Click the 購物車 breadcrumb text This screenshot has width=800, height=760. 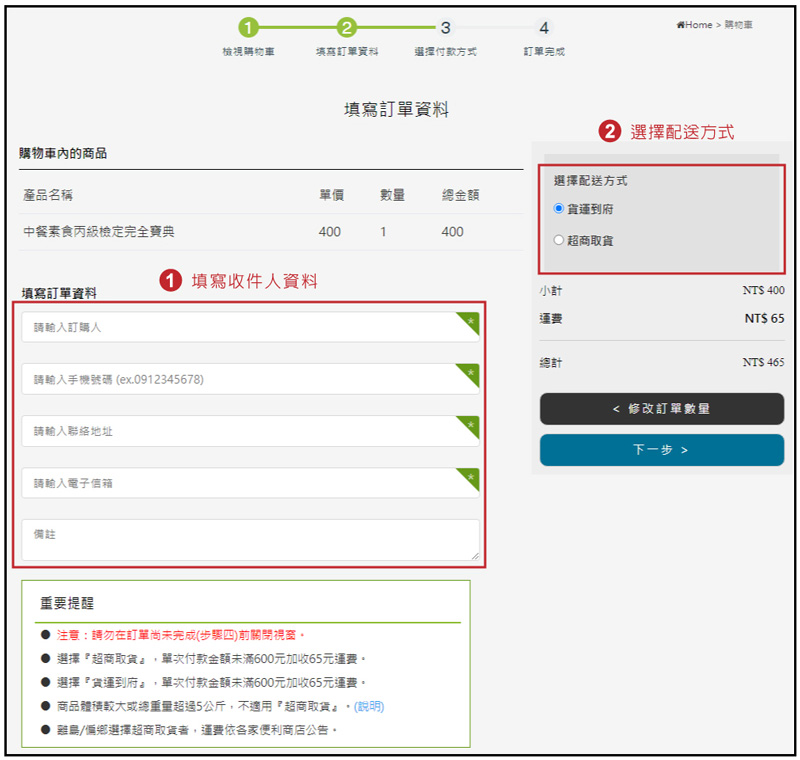click(x=738, y=25)
